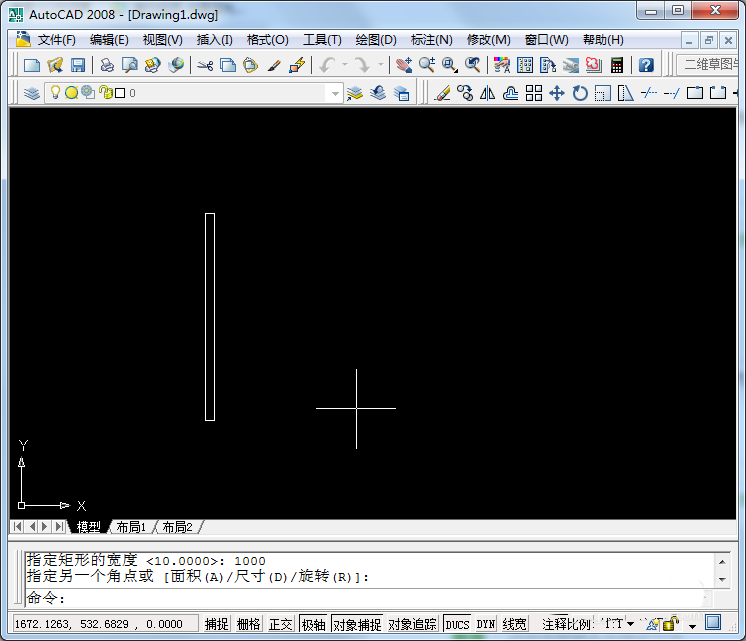Select the Erase tool icon

point(442,93)
